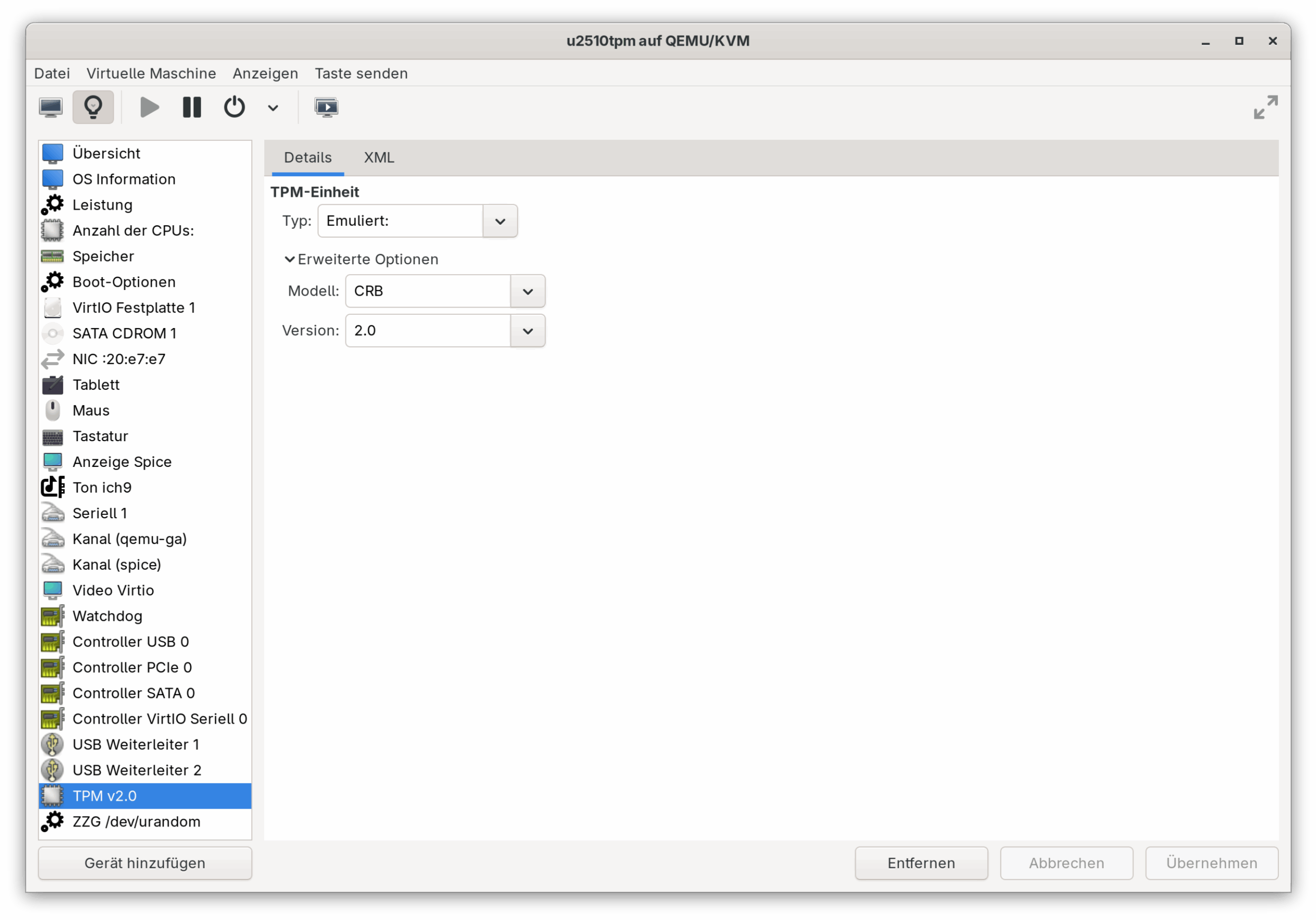This screenshot has width=1316, height=920.
Task: Expand the Version 2.0 combo box
Action: (527, 331)
